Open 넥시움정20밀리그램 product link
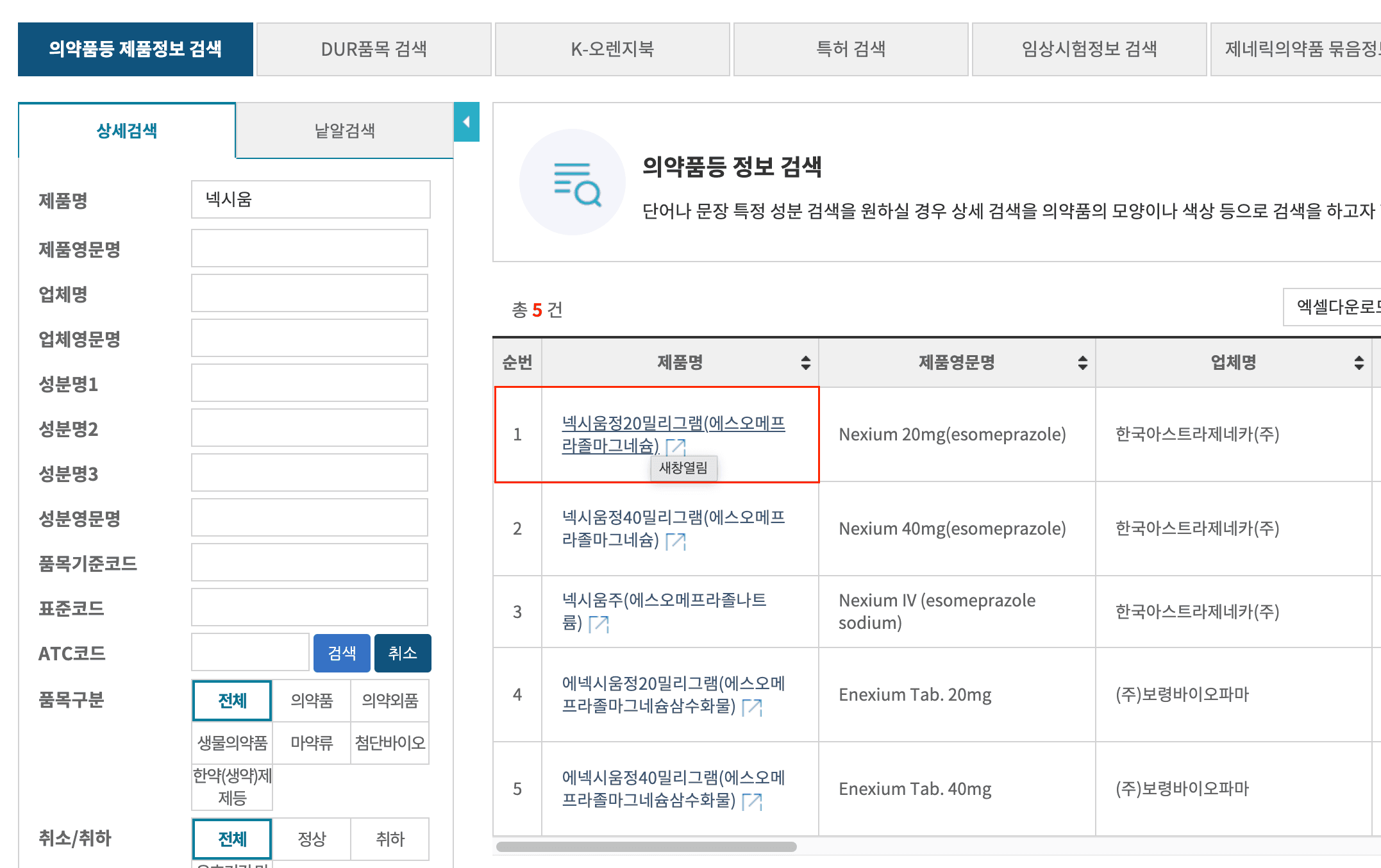This screenshot has width=1381, height=868. point(673,434)
